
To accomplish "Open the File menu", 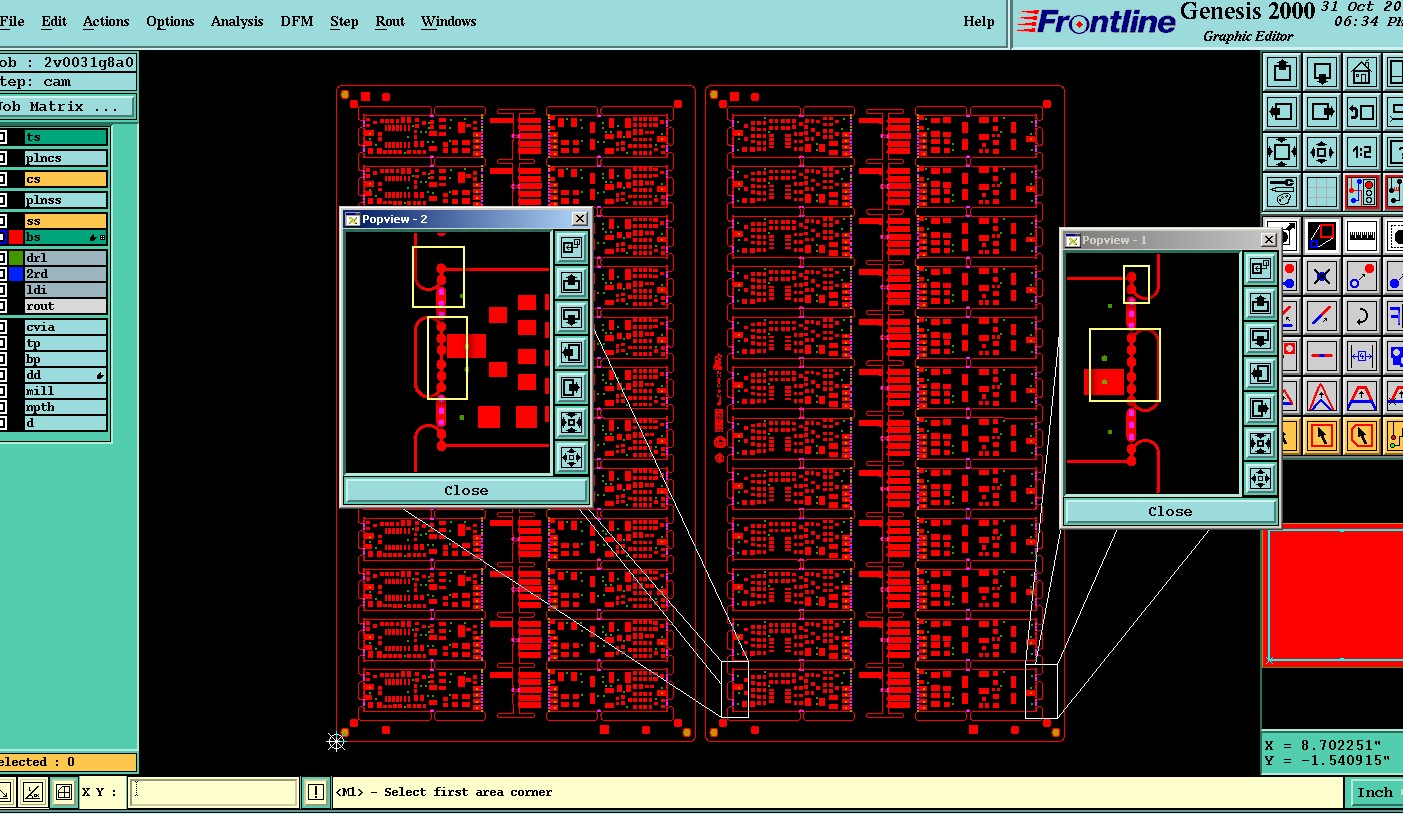I will [12, 21].
